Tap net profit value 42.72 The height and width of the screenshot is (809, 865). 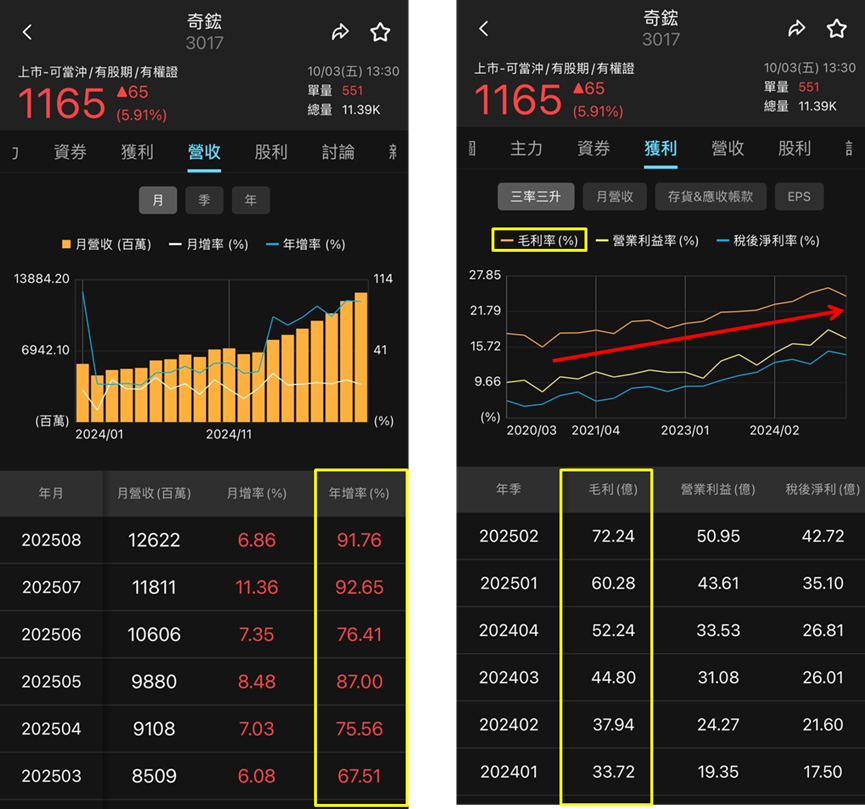point(823,536)
